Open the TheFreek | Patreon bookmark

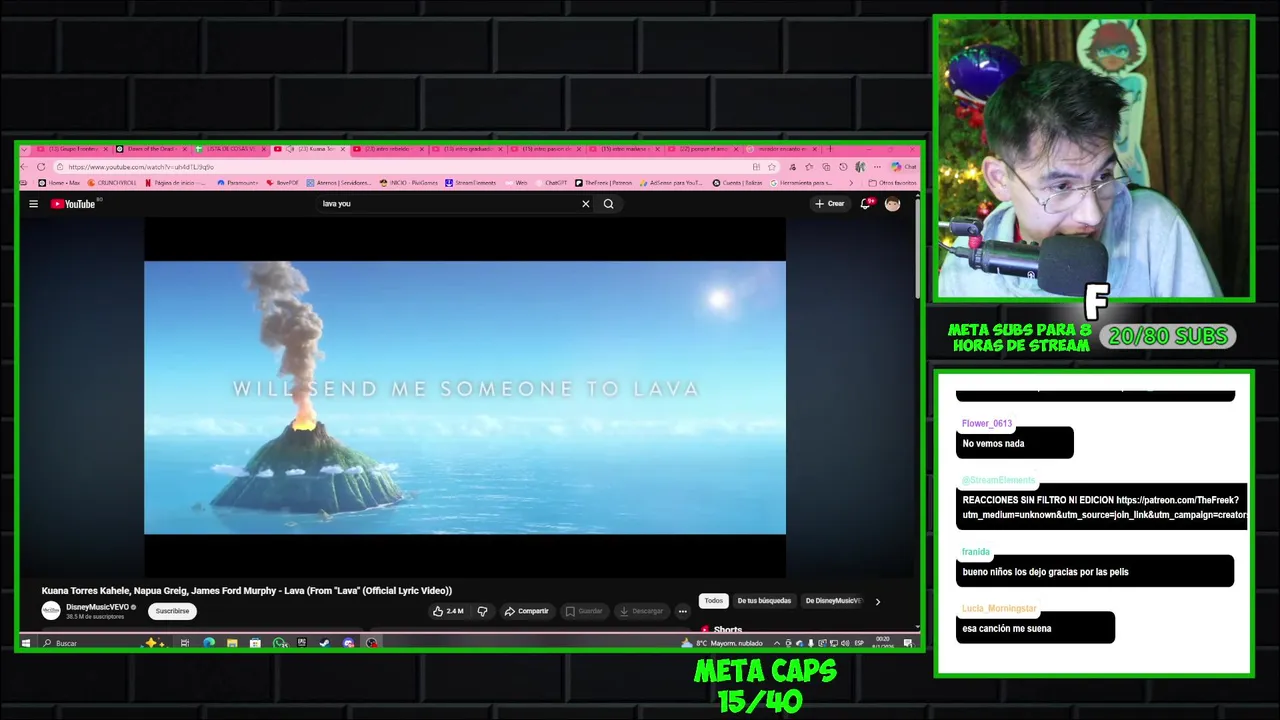pos(605,183)
